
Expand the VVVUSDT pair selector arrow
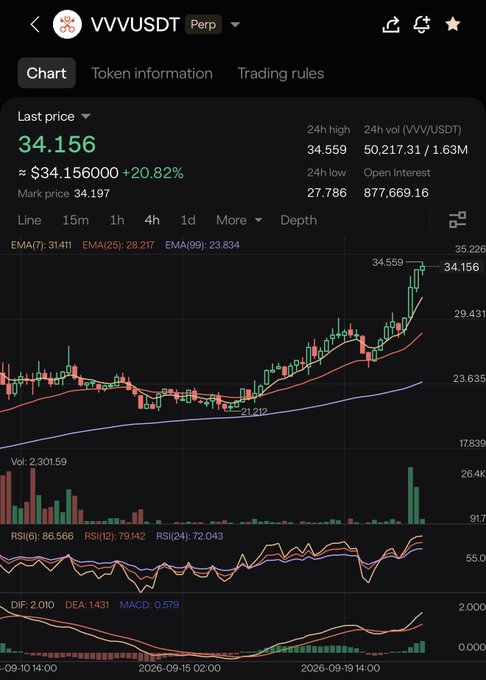(235, 25)
